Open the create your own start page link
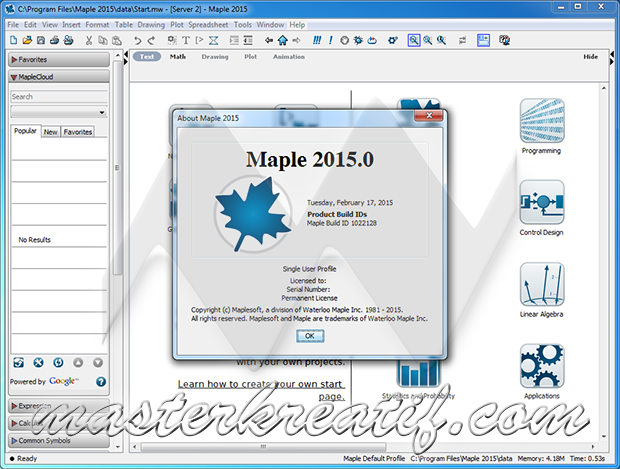 261,390
